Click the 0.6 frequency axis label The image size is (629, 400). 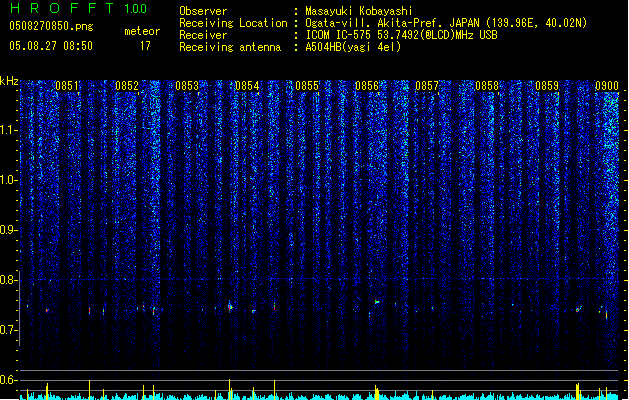tap(8, 380)
